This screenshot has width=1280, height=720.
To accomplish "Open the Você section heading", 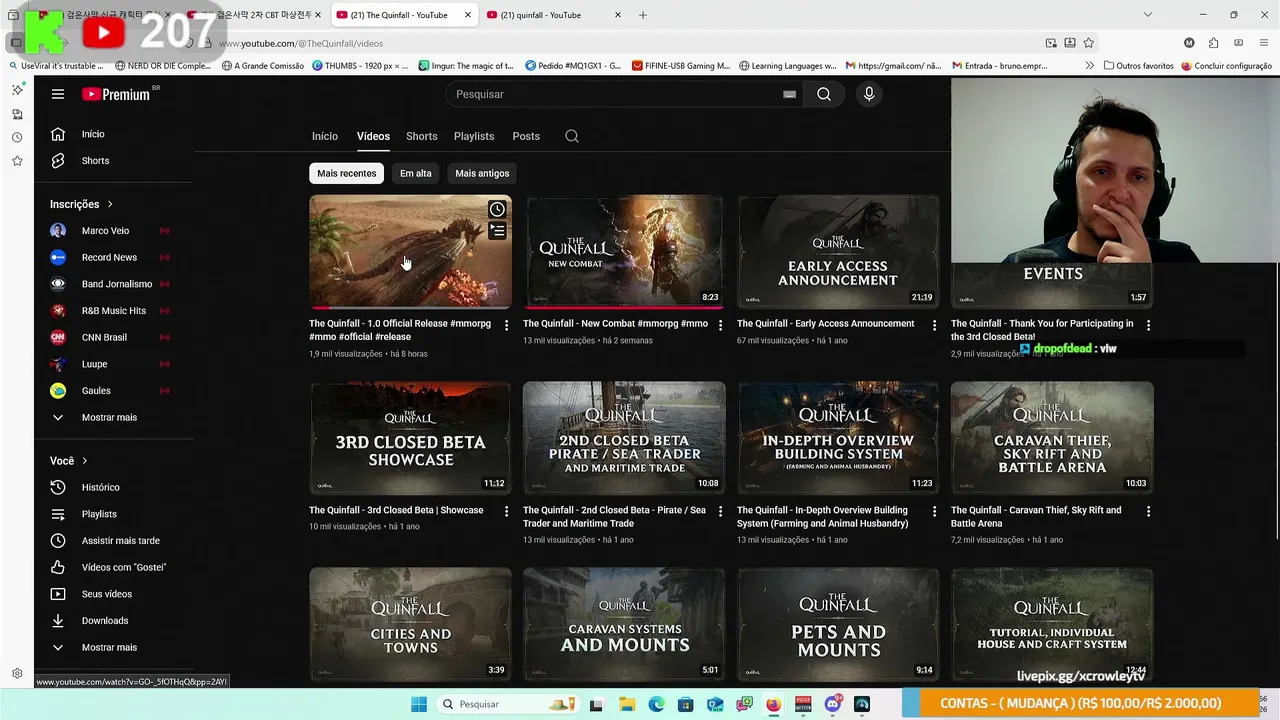I will 69,461.
